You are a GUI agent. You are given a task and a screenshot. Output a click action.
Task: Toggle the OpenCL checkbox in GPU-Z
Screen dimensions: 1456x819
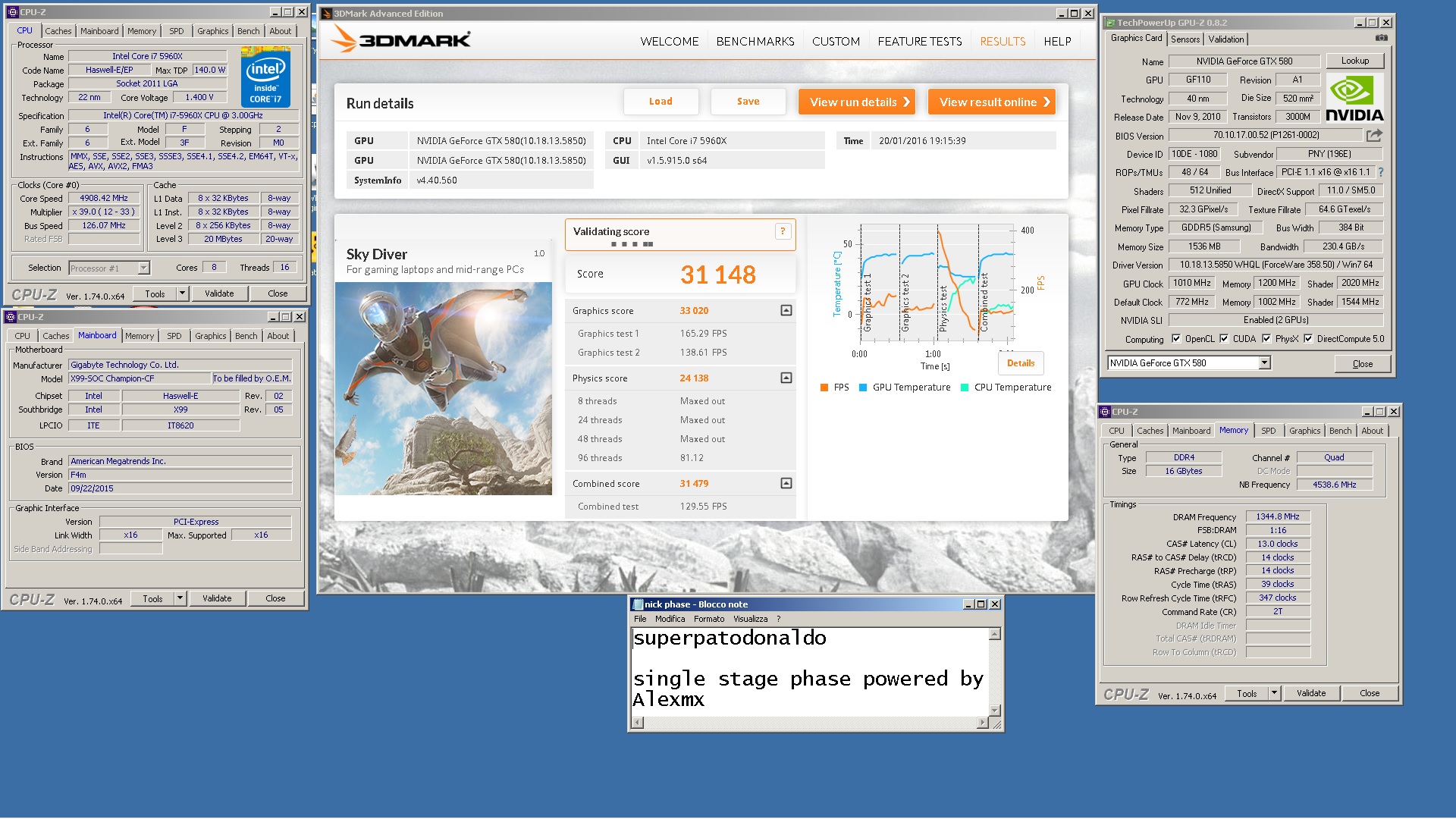pyautogui.click(x=1176, y=339)
